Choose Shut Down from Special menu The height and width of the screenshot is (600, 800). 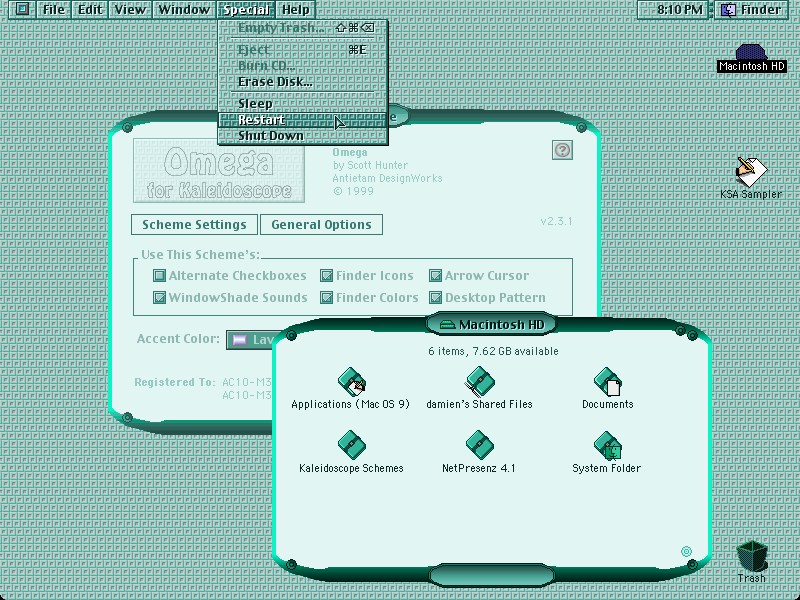click(x=303, y=136)
